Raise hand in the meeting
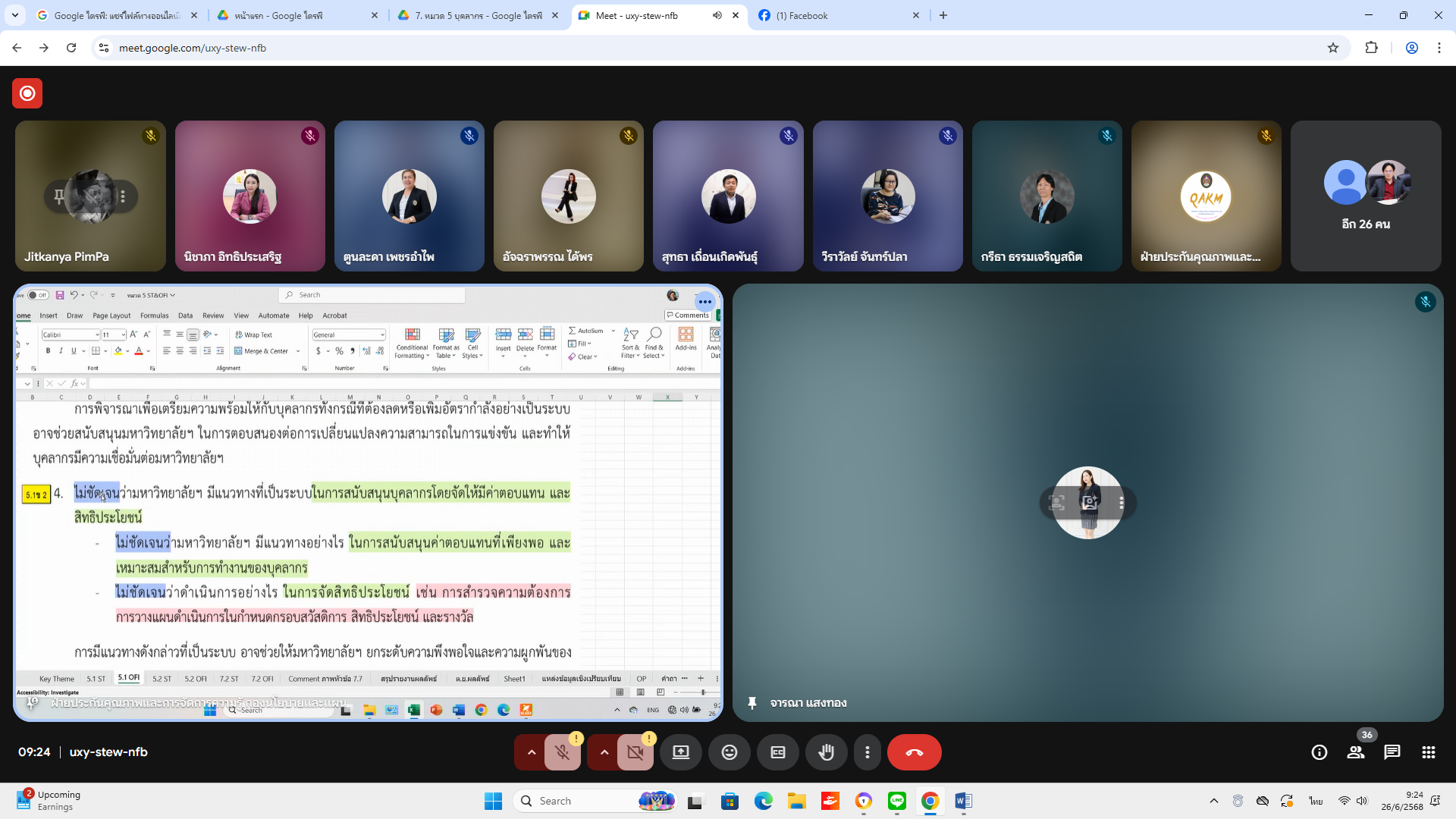This screenshot has width=1456, height=819. click(x=826, y=752)
